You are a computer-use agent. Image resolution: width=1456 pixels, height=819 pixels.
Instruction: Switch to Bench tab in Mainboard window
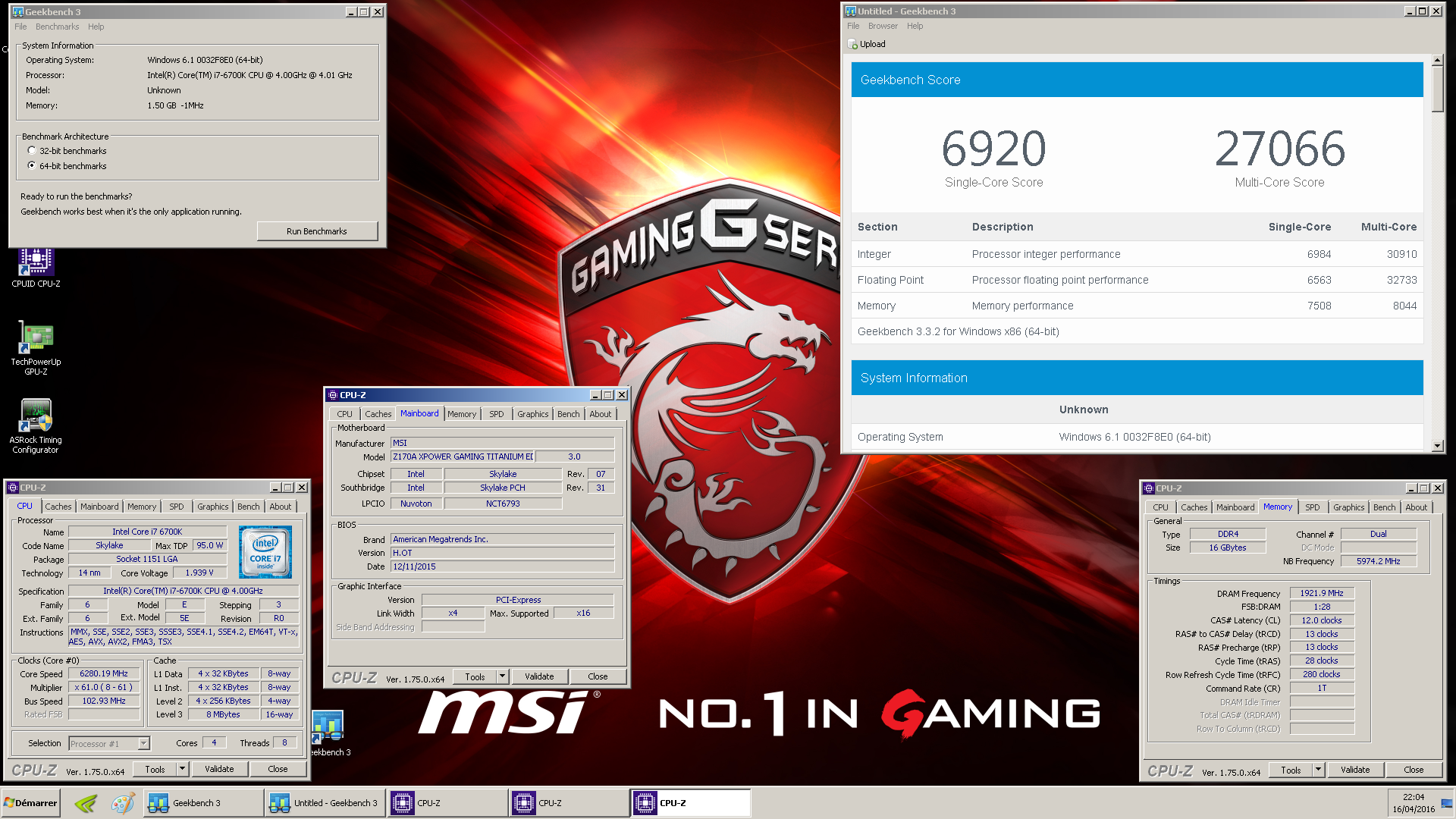pos(569,414)
